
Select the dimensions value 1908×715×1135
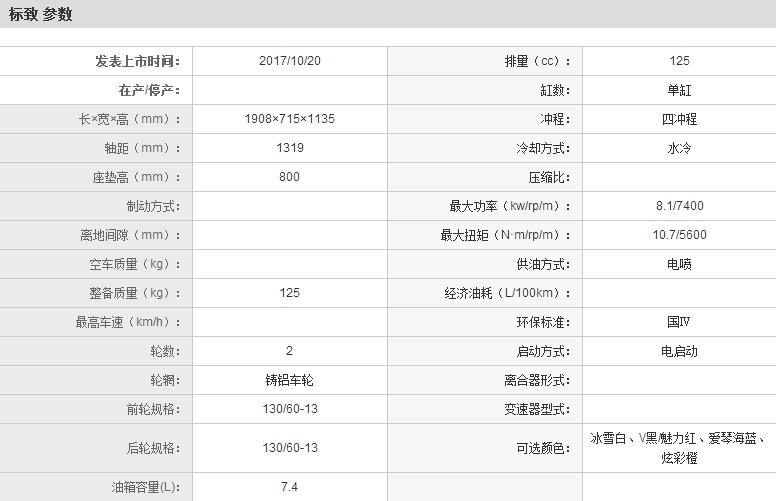pyautogui.click(x=289, y=119)
